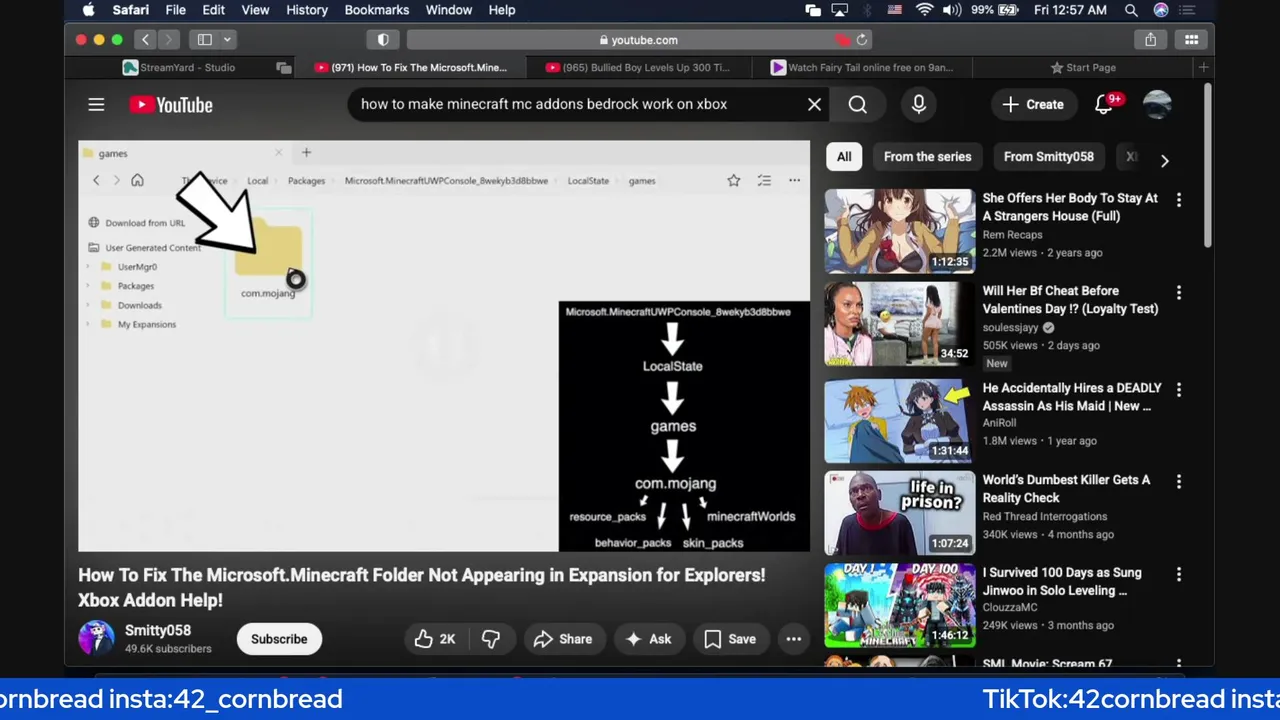
Task: Click the Safari address bar
Action: [639, 40]
